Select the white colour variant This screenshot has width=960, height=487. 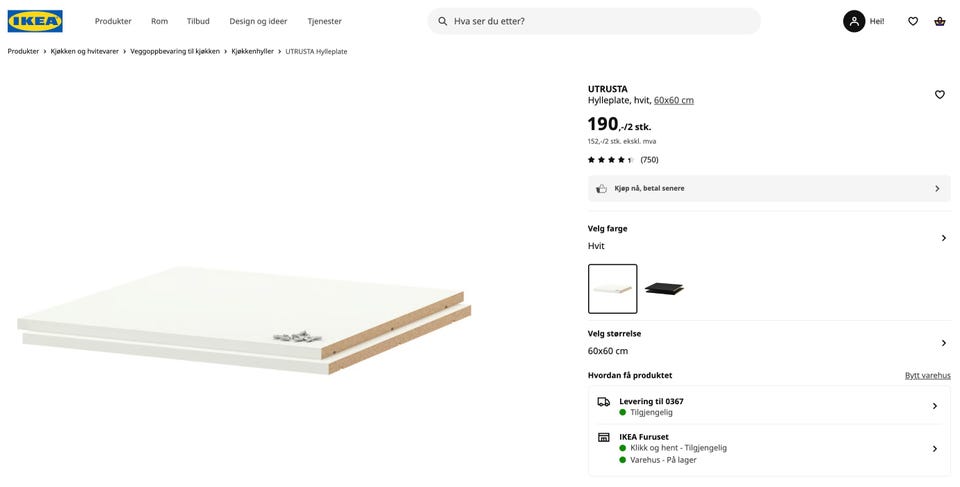coord(612,289)
